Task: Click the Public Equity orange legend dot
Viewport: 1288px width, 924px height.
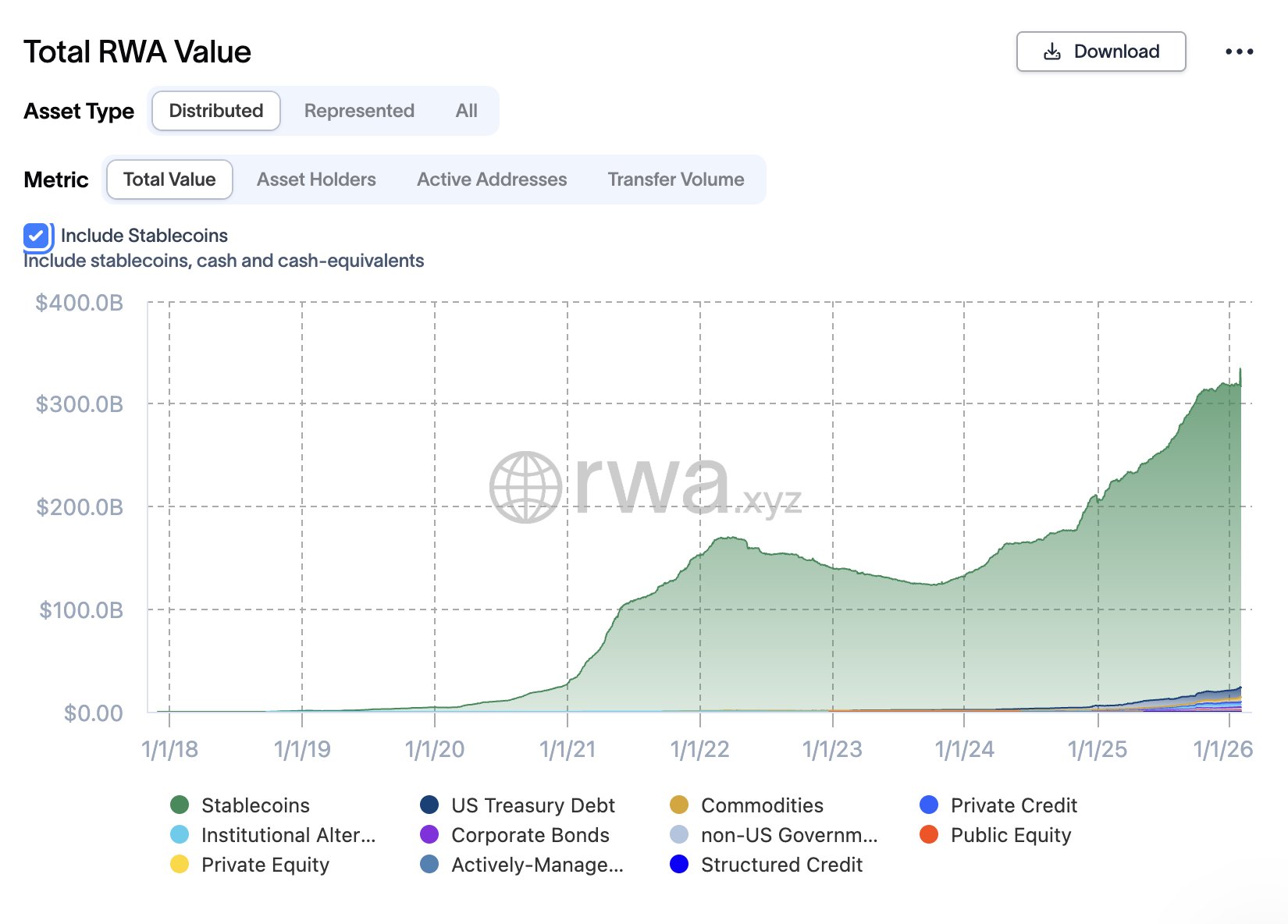Action: (x=929, y=834)
